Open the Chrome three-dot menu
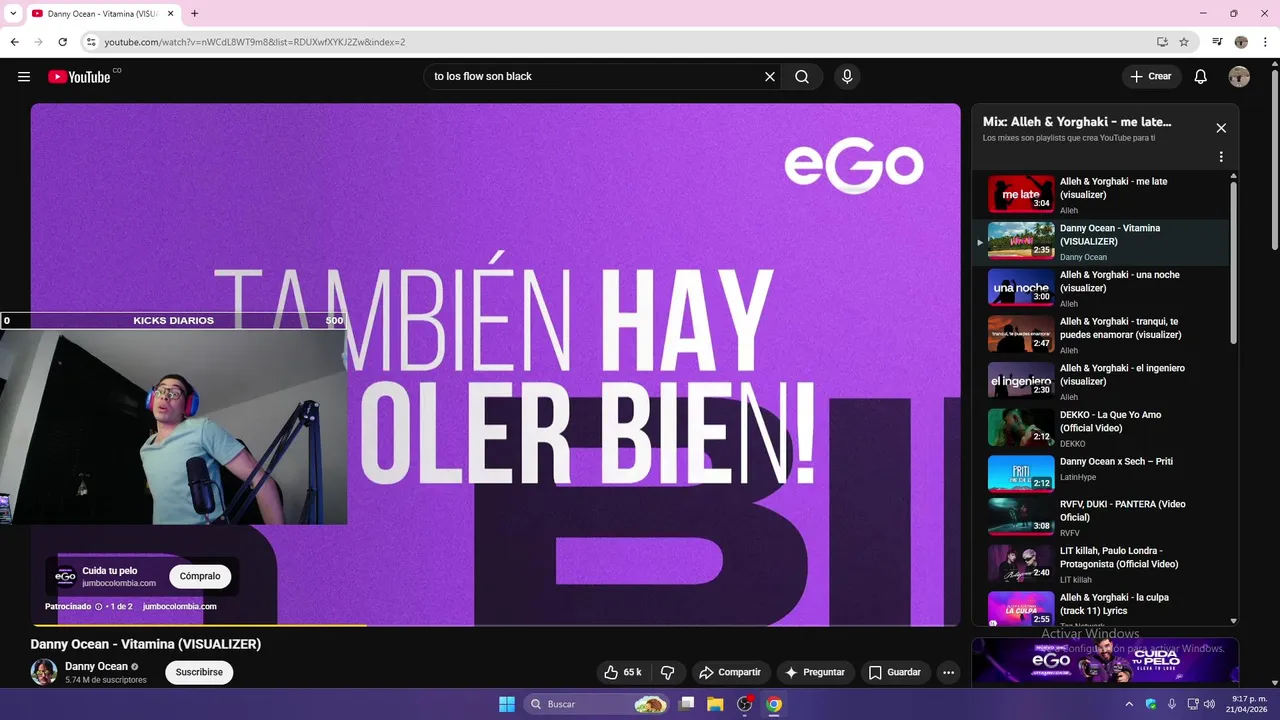Viewport: 1280px width, 720px height. 1265,42
